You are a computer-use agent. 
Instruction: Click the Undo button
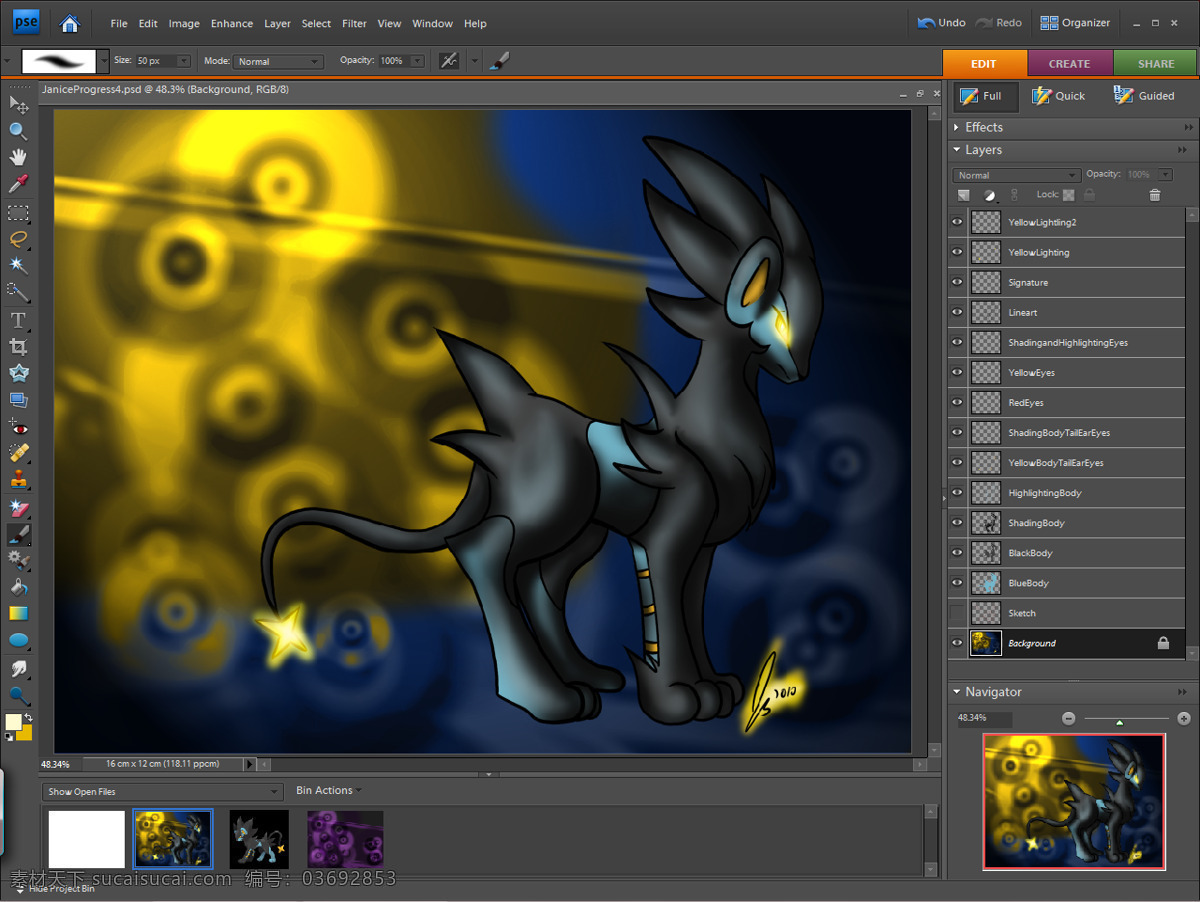[x=941, y=23]
